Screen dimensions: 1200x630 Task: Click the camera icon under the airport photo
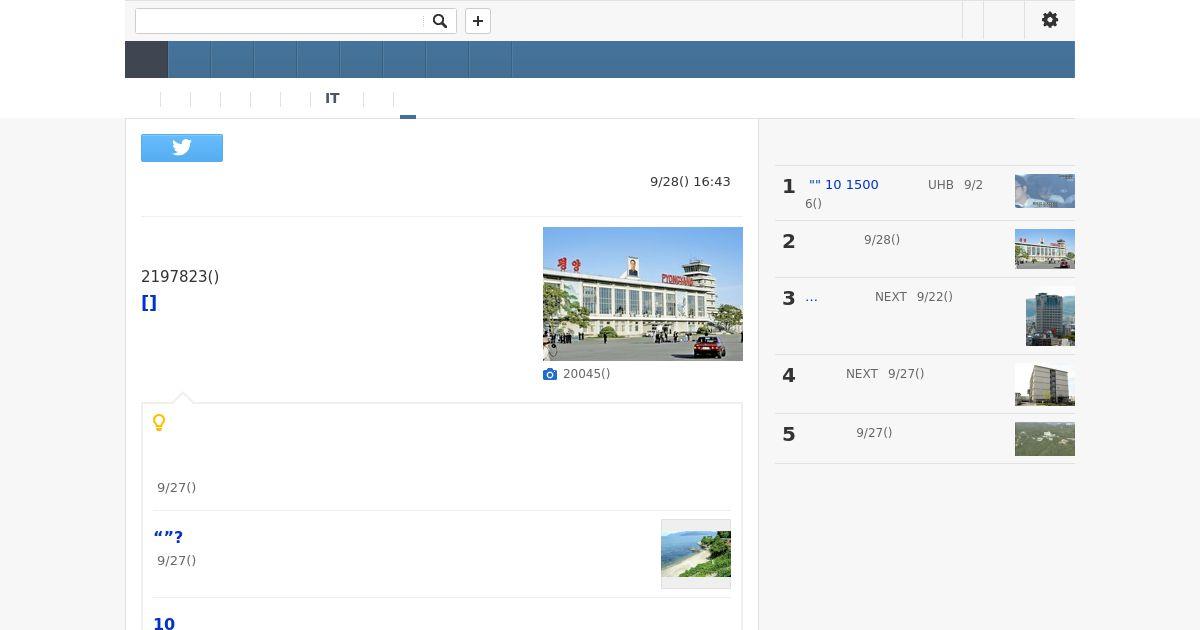(550, 374)
